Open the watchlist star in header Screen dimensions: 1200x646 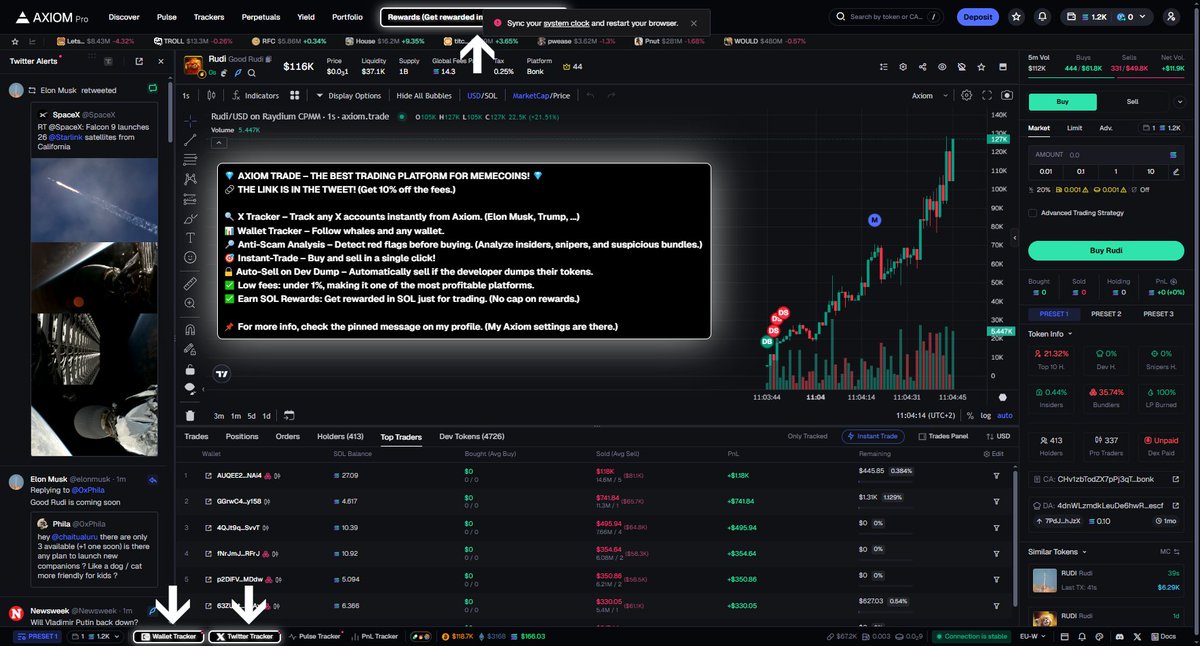tap(1016, 17)
